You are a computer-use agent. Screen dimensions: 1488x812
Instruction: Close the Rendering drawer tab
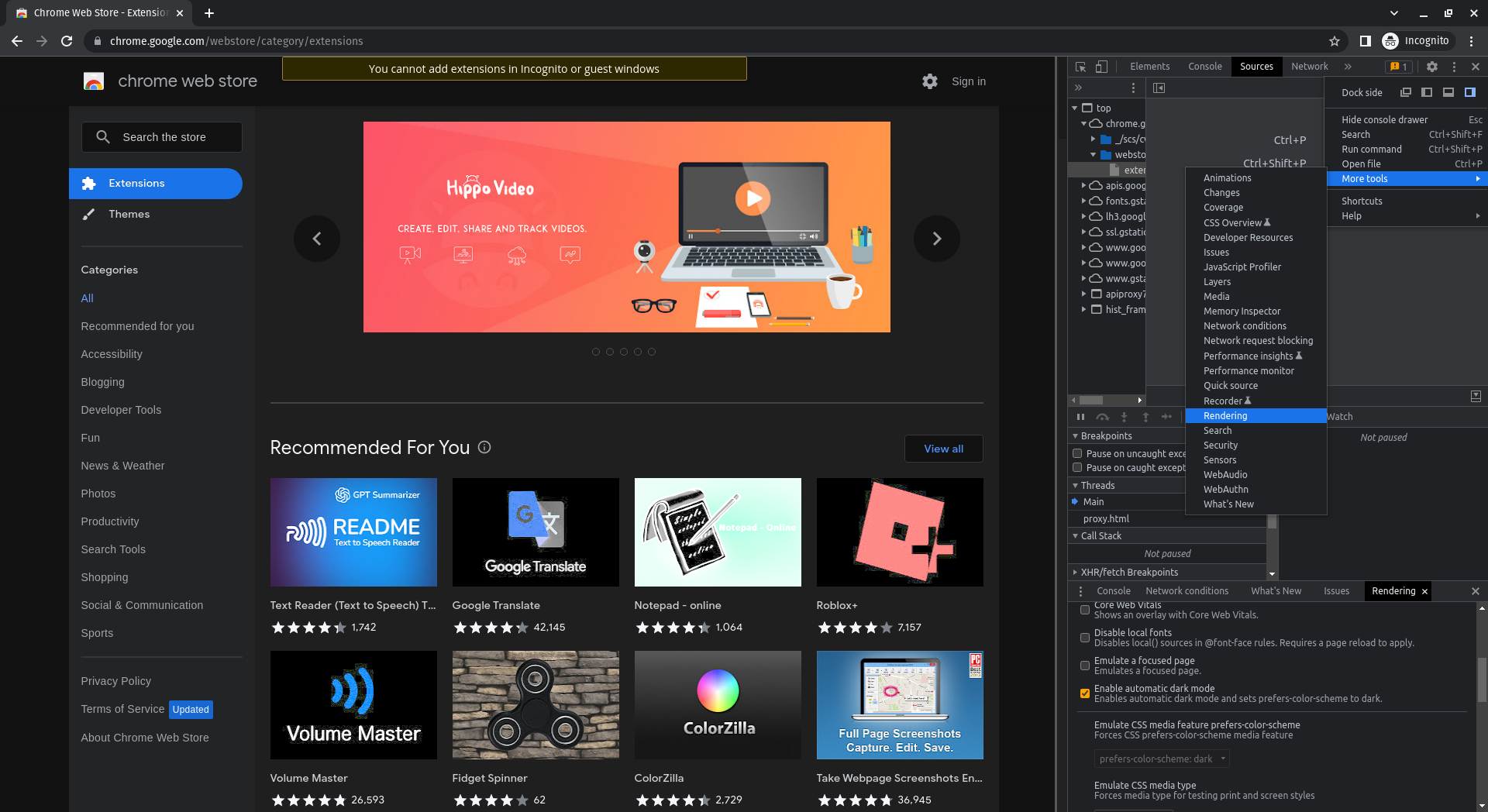click(1424, 591)
